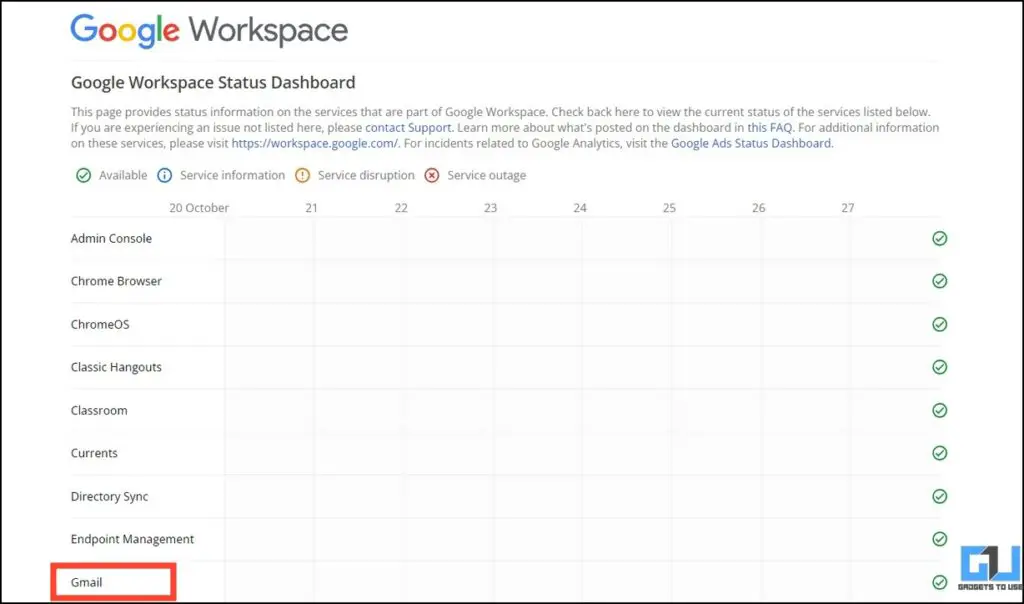Click the status check icon for Classroom
The width and height of the screenshot is (1024, 604).
(x=939, y=410)
